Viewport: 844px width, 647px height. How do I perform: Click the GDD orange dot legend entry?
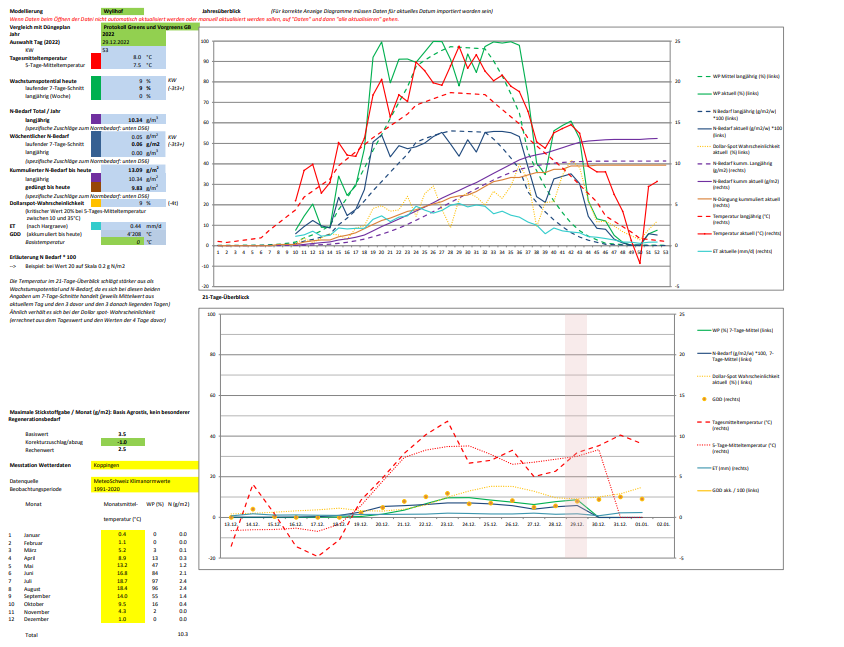click(x=719, y=399)
